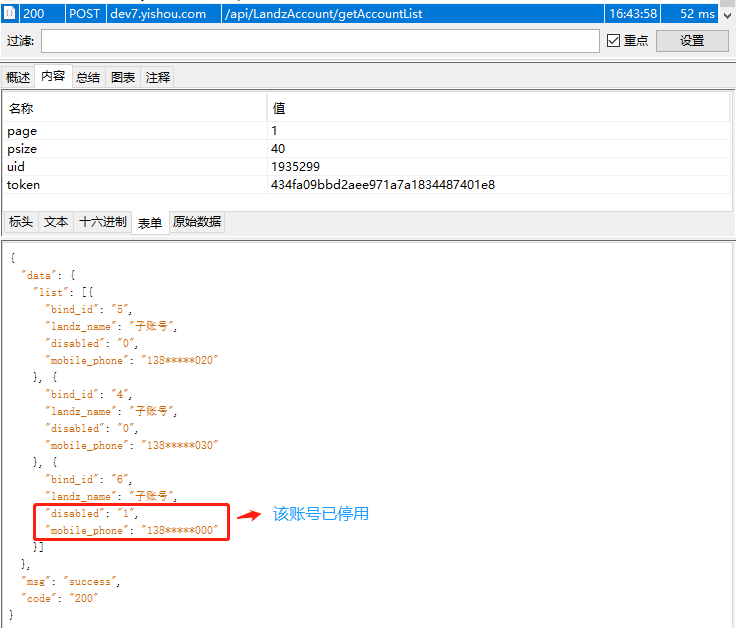Click the 设置 button
This screenshot has width=736, height=628.
pos(692,41)
